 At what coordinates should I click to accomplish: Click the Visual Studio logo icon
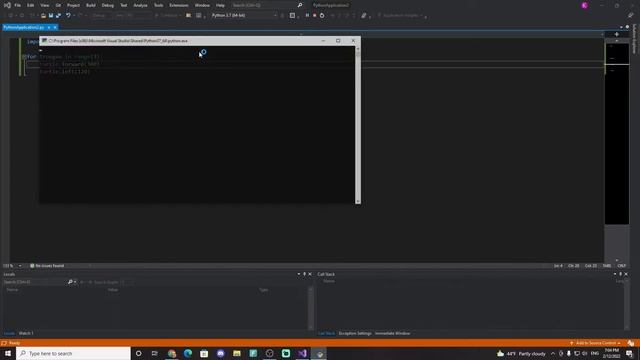[x=7, y=5]
